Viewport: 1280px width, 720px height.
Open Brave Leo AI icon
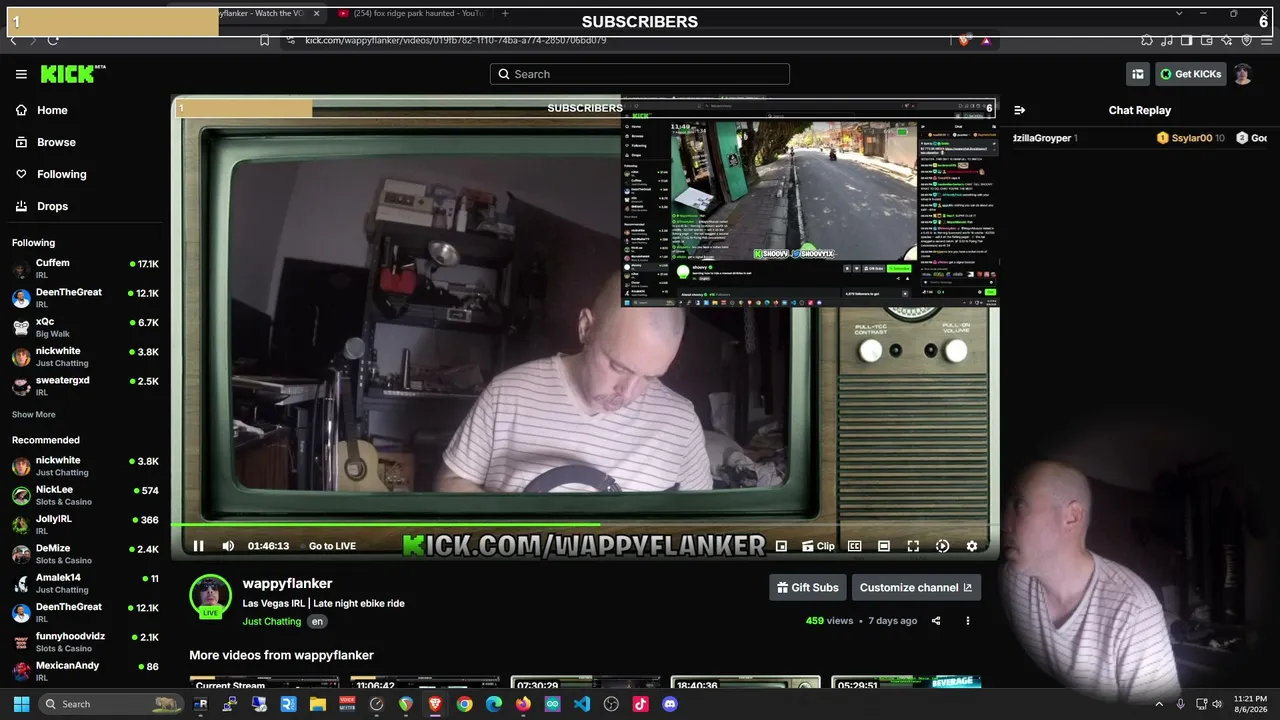pyautogui.click(x=1226, y=40)
